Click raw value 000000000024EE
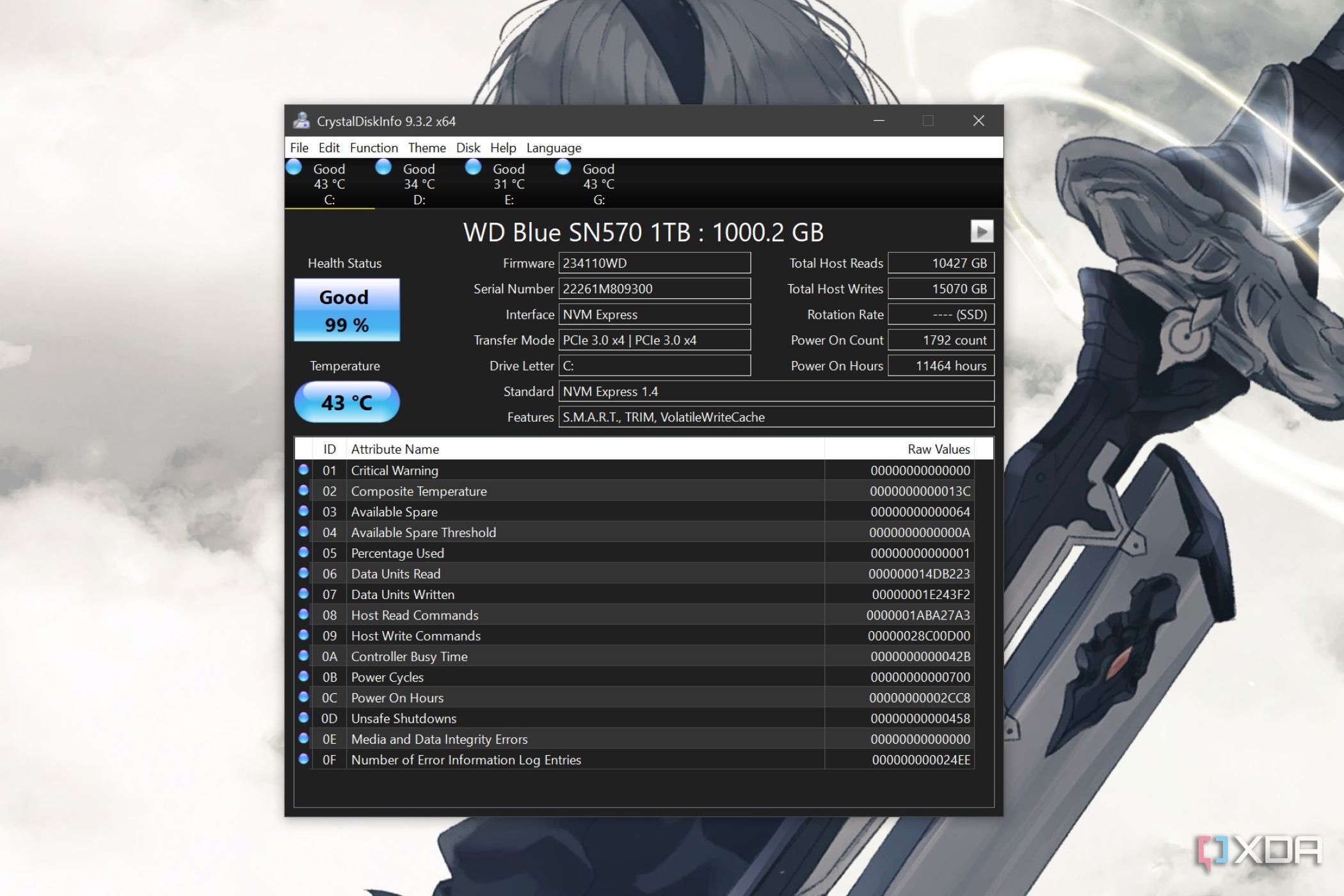This screenshot has height=896, width=1344. tap(921, 760)
